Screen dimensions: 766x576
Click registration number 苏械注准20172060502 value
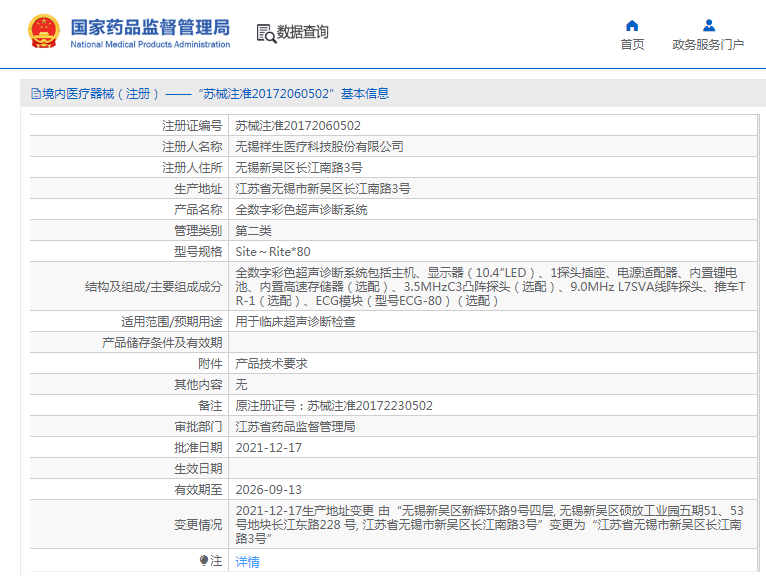coord(298,126)
